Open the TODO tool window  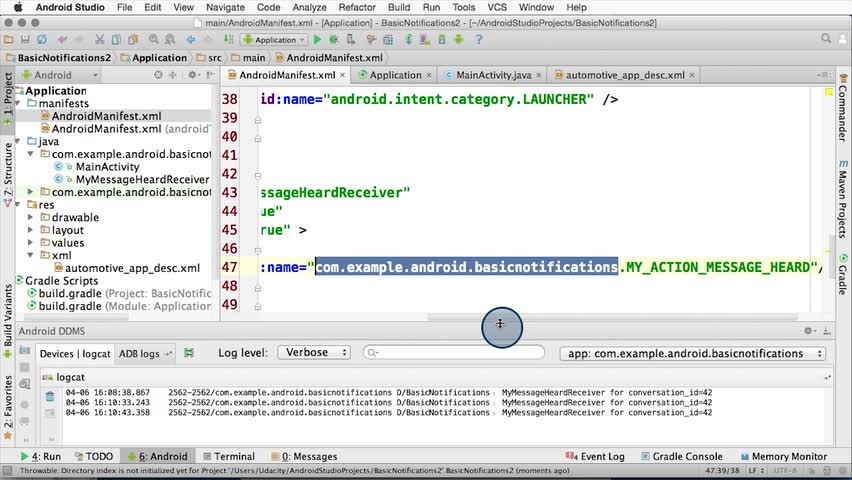[x=94, y=457]
